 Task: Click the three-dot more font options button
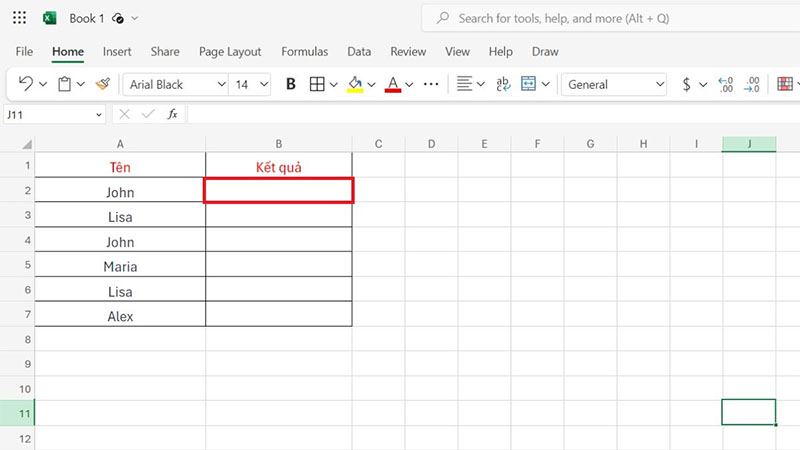(431, 85)
